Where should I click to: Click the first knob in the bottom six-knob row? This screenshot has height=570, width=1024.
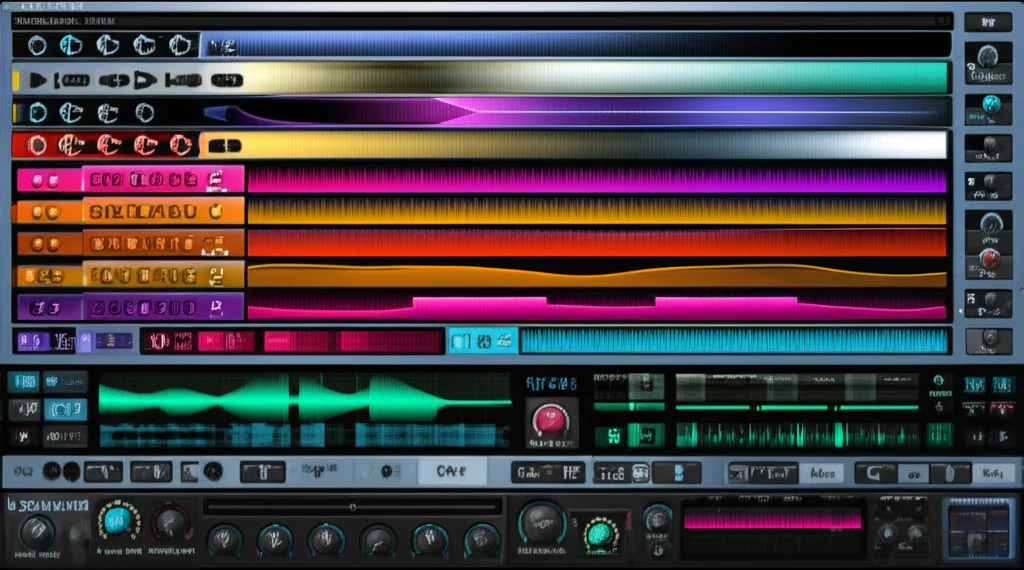click(224, 539)
